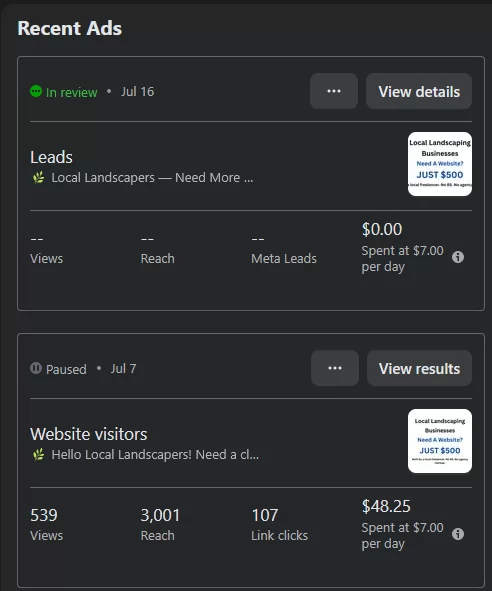Click the Meta Leads metric label
This screenshot has height=591, width=492.
pyautogui.click(x=284, y=259)
